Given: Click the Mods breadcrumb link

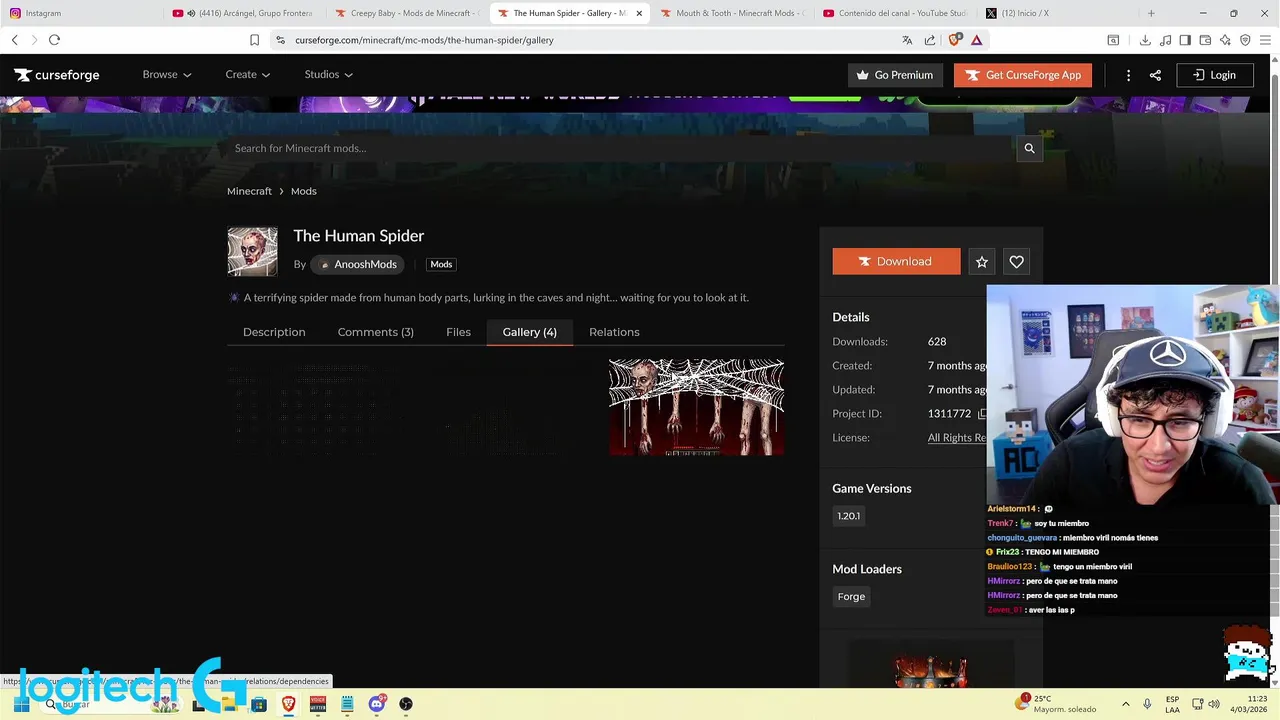Looking at the screenshot, I should 303,191.
